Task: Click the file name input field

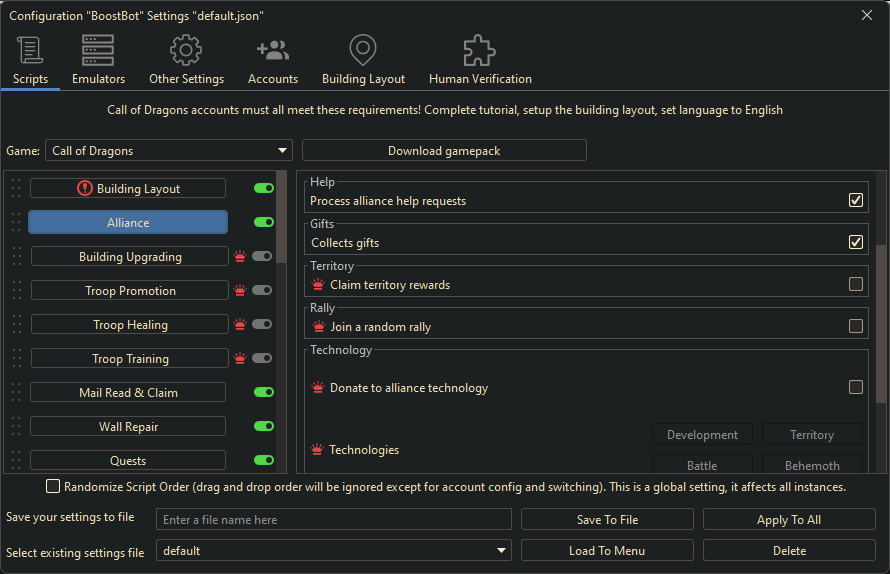Action: coord(334,520)
